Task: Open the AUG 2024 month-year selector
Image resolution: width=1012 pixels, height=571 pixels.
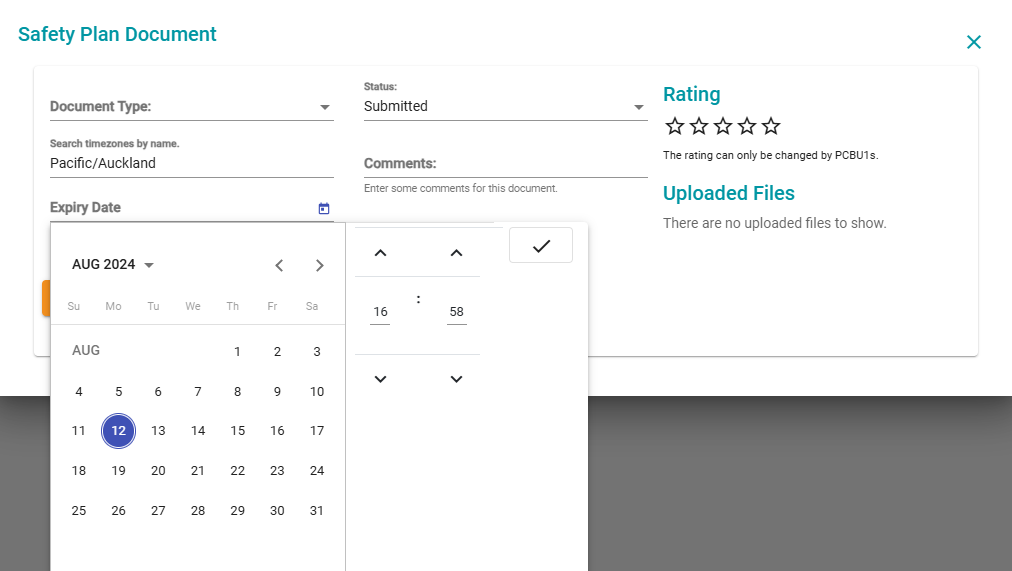Action: tap(113, 265)
